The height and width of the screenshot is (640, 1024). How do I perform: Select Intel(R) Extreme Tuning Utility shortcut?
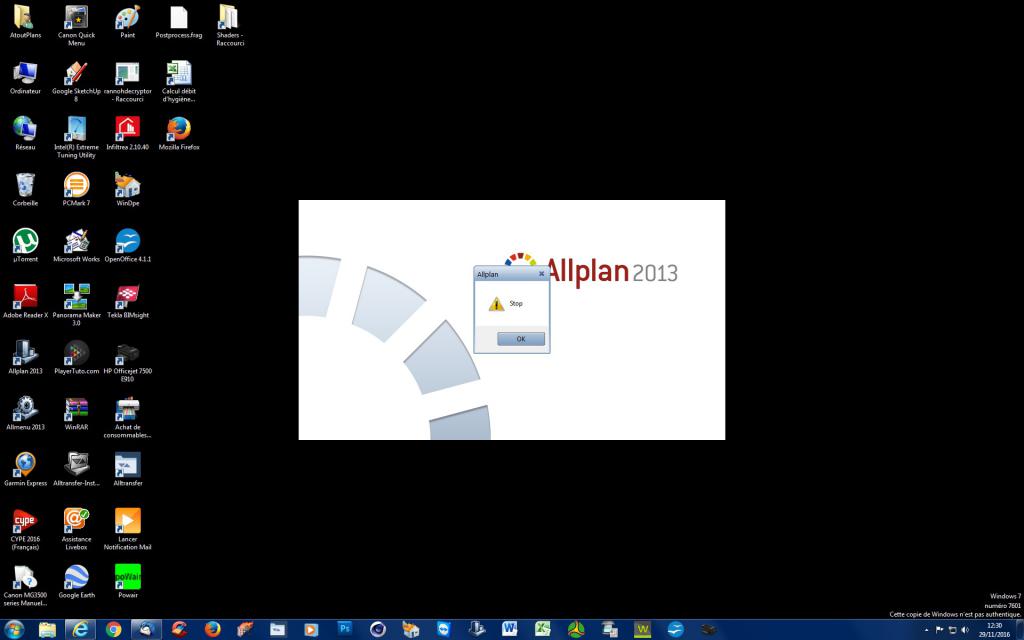[x=76, y=138]
